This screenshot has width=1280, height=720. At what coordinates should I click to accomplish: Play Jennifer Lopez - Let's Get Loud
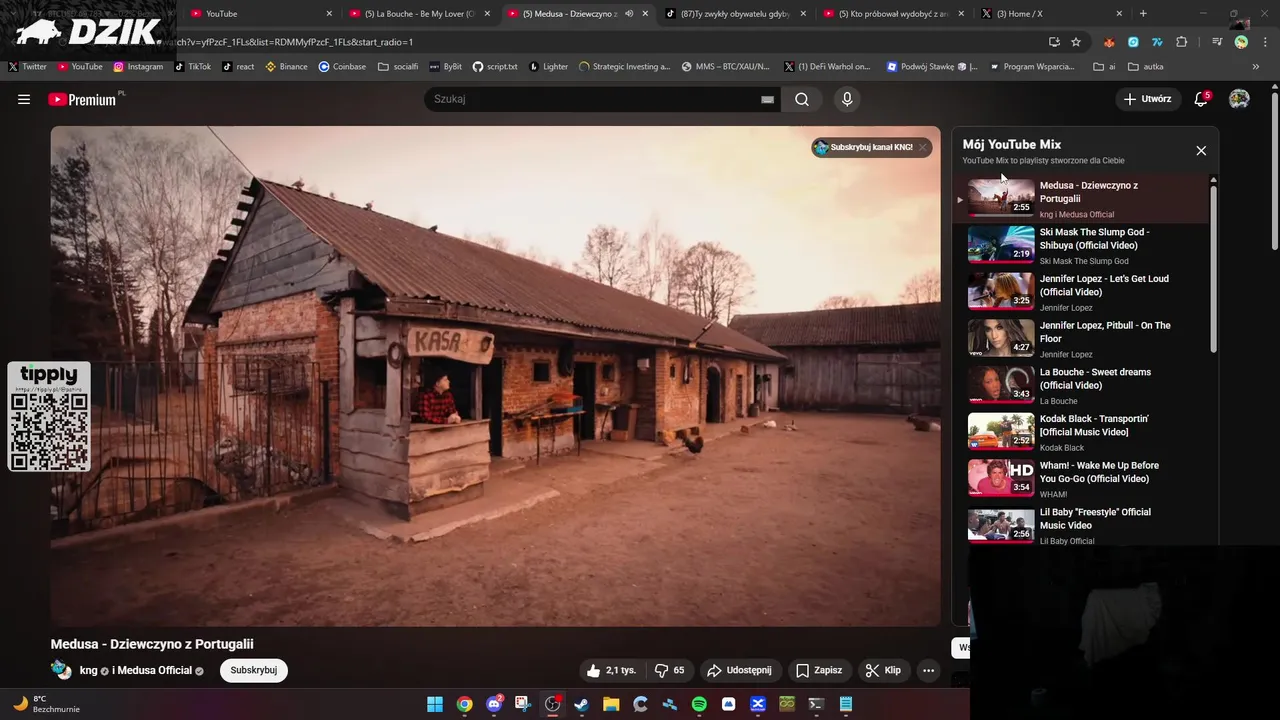(x=1086, y=292)
